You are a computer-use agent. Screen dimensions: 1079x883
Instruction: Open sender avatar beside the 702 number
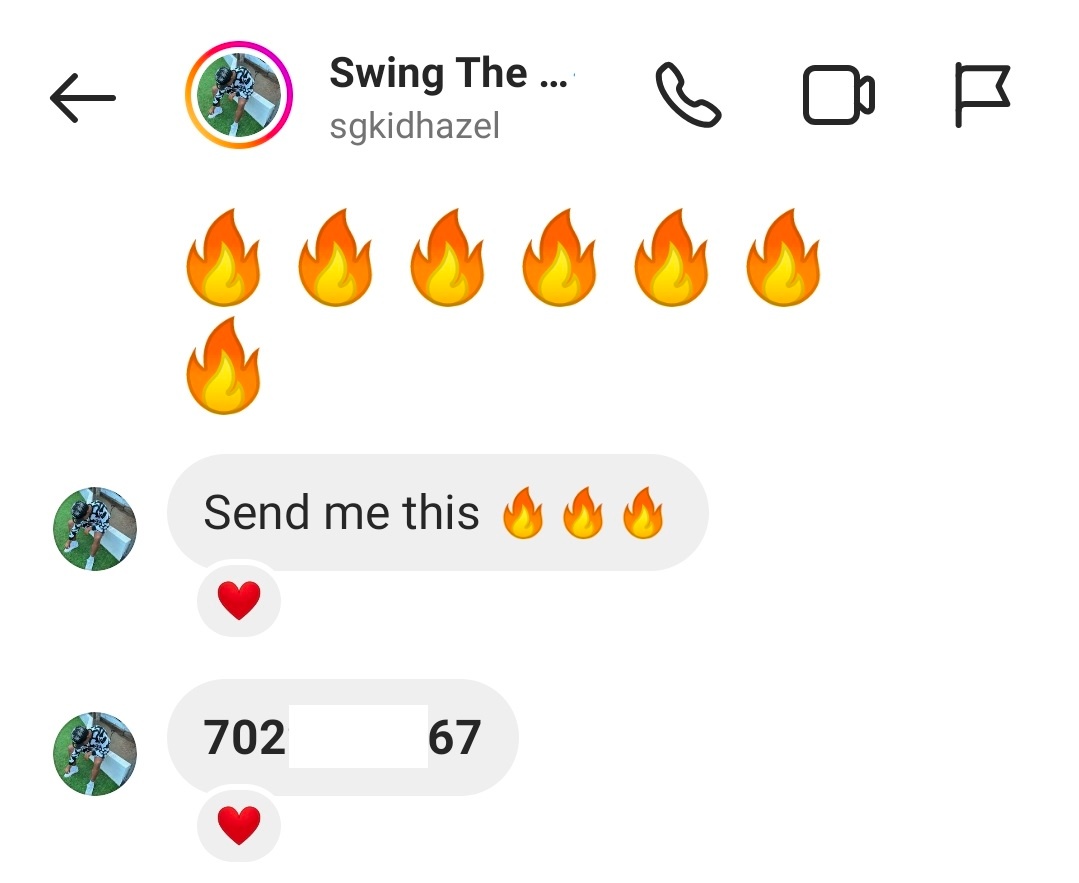coord(95,754)
